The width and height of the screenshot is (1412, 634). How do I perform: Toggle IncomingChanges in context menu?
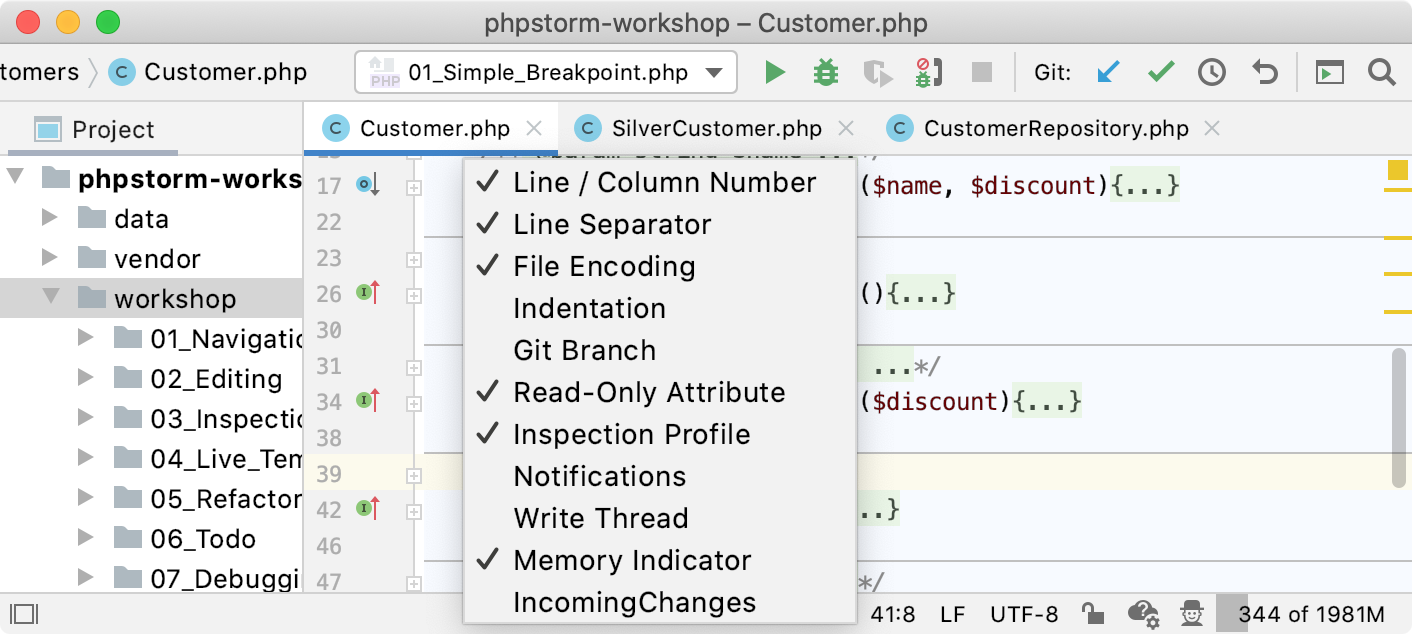click(x=660, y=602)
